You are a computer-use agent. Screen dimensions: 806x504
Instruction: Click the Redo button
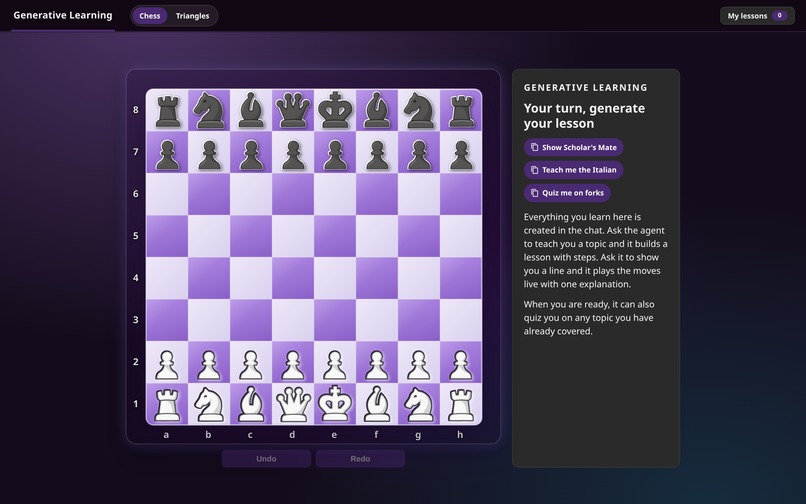[360, 459]
